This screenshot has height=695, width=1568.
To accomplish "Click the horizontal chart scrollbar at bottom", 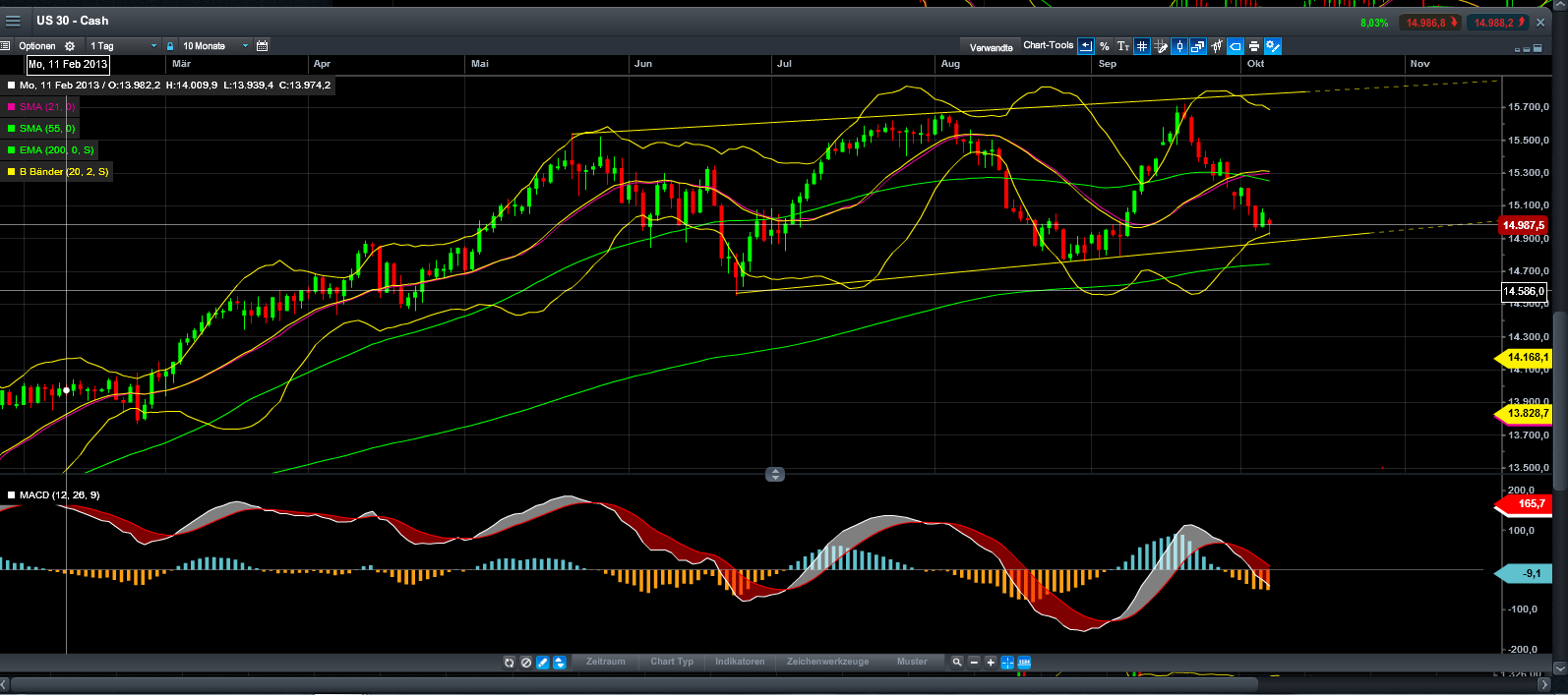I will tap(634, 683).
